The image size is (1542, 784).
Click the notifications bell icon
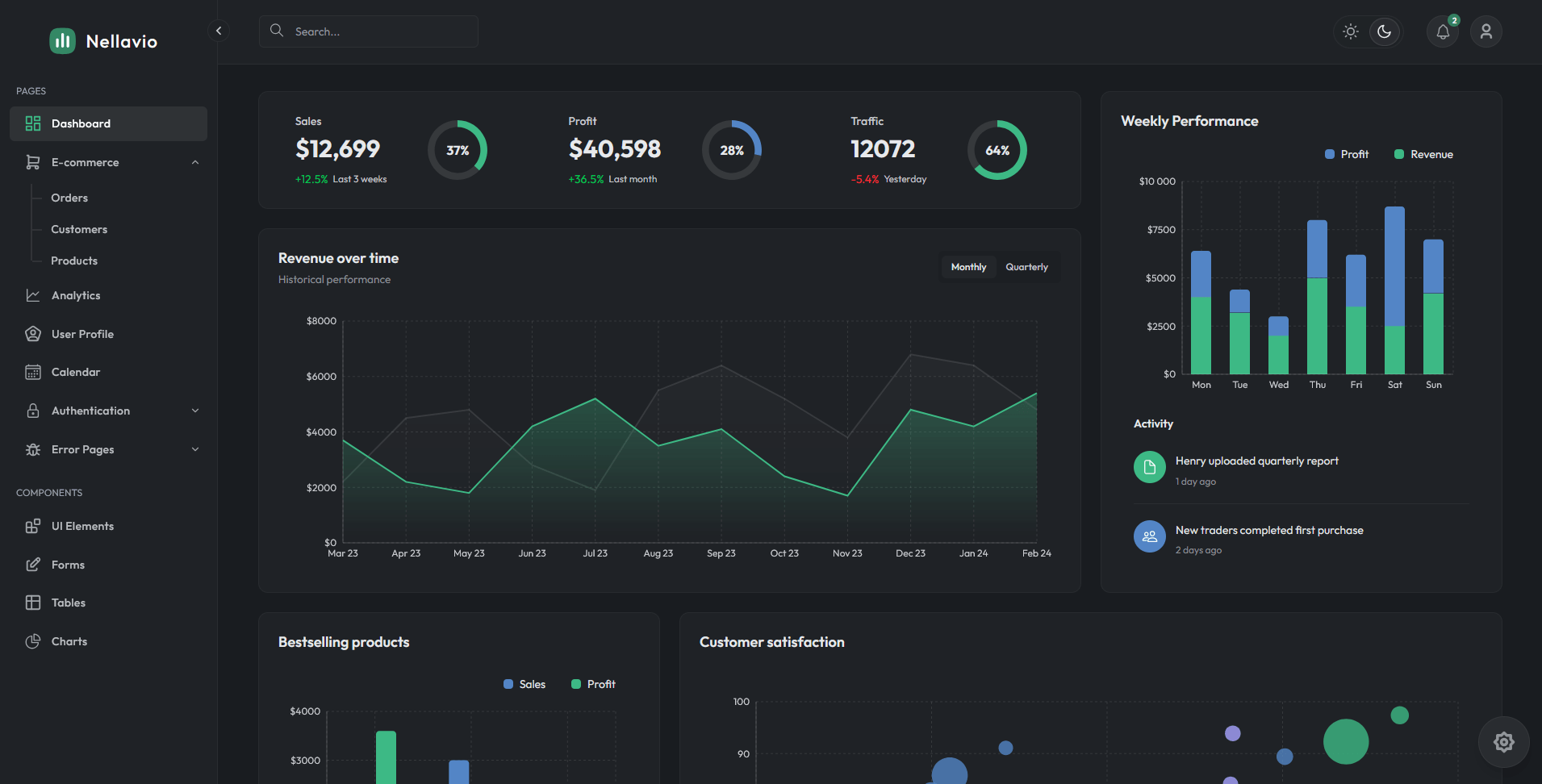pyautogui.click(x=1443, y=32)
